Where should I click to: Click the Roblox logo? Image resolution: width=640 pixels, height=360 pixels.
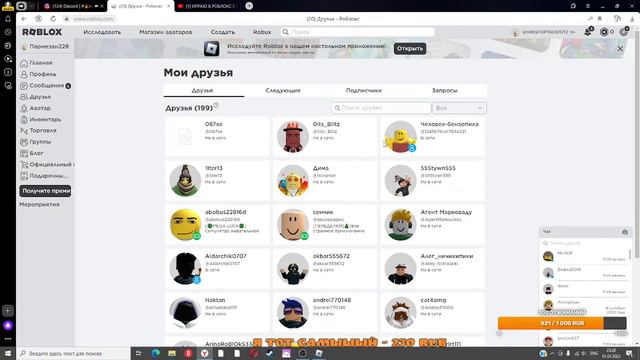(x=42, y=32)
